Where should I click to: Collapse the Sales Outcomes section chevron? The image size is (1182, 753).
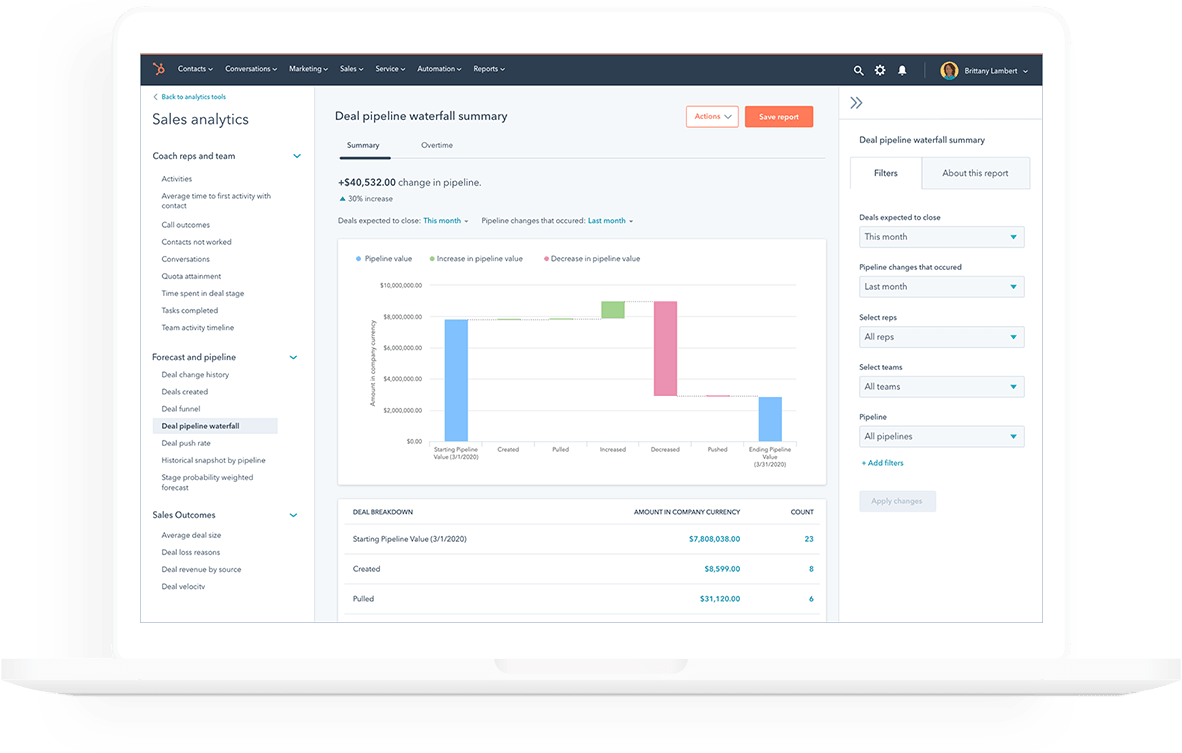tap(293, 515)
